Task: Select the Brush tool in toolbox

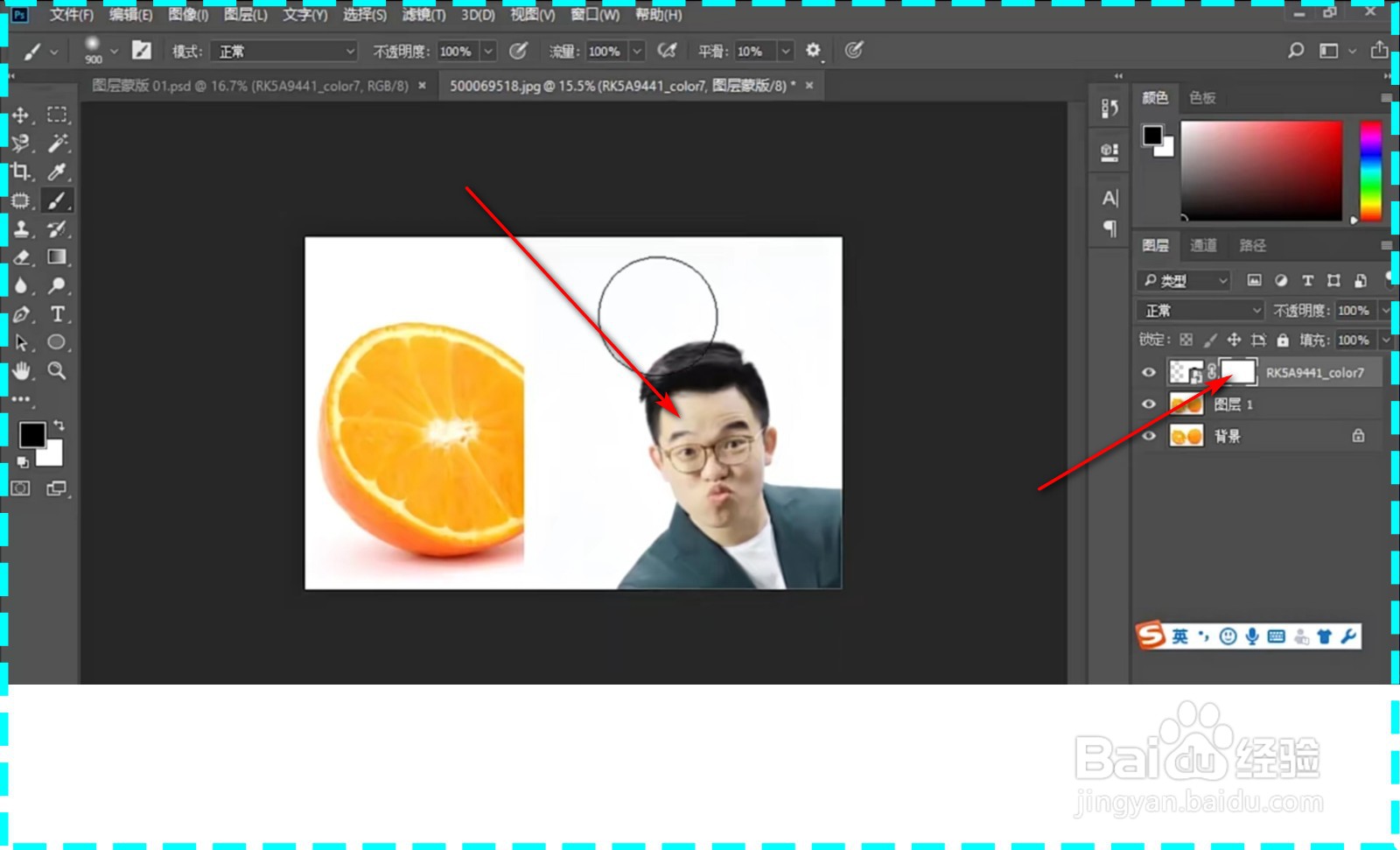Action: click(x=57, y=200)
